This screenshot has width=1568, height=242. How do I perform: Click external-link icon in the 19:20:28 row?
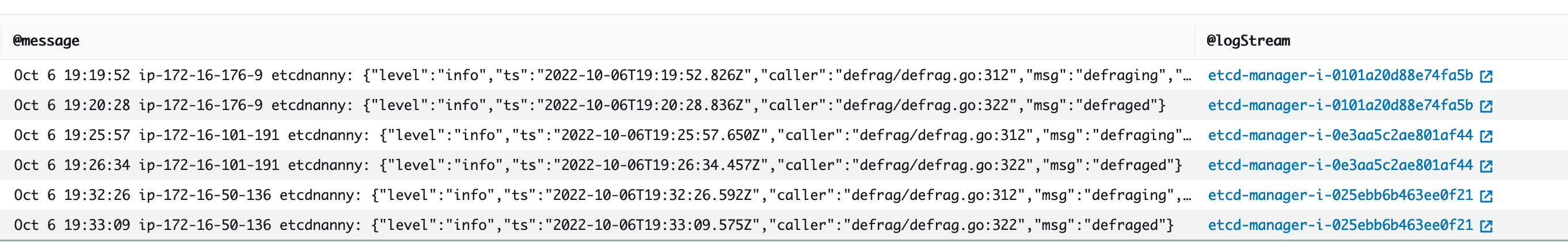[x=1486, y=106]
